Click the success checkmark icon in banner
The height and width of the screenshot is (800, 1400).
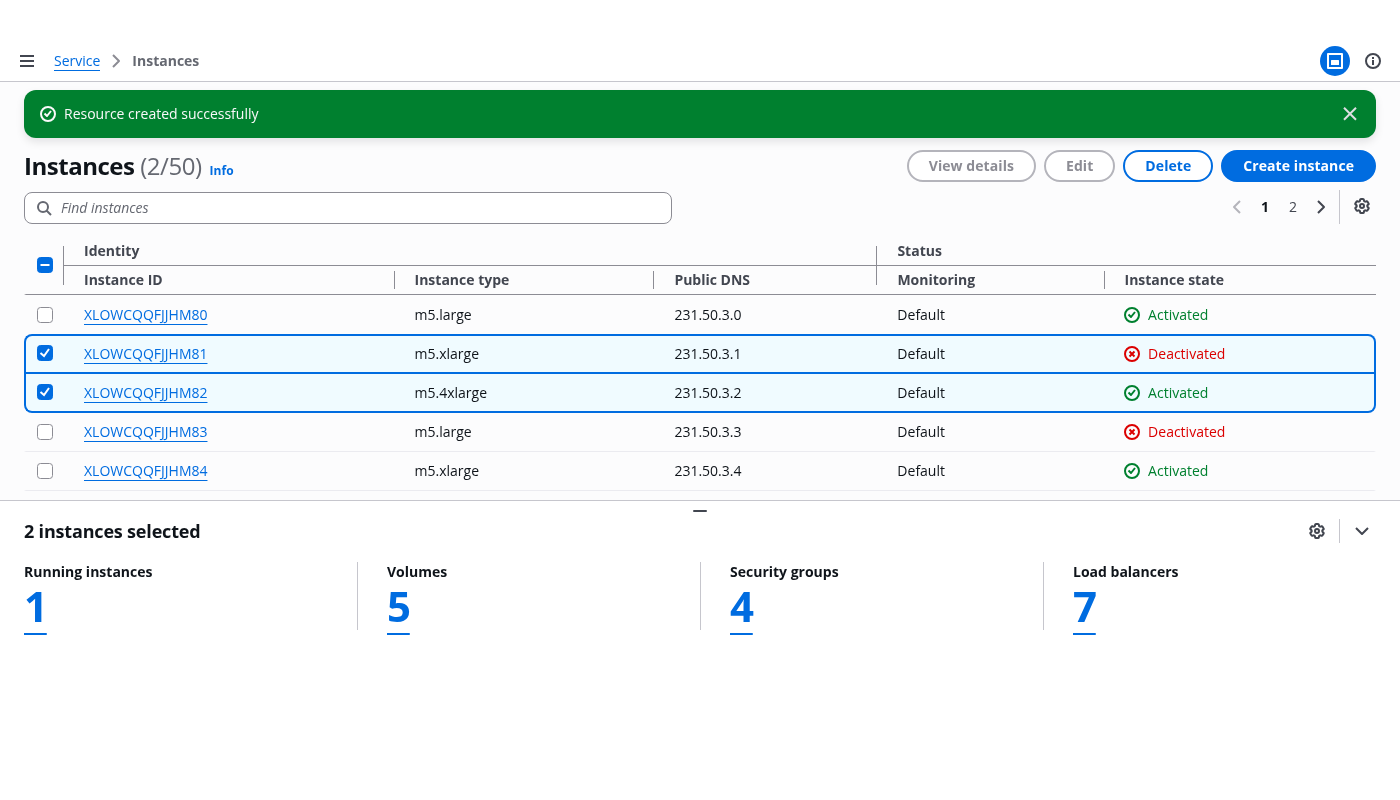[x=48, y=114]
